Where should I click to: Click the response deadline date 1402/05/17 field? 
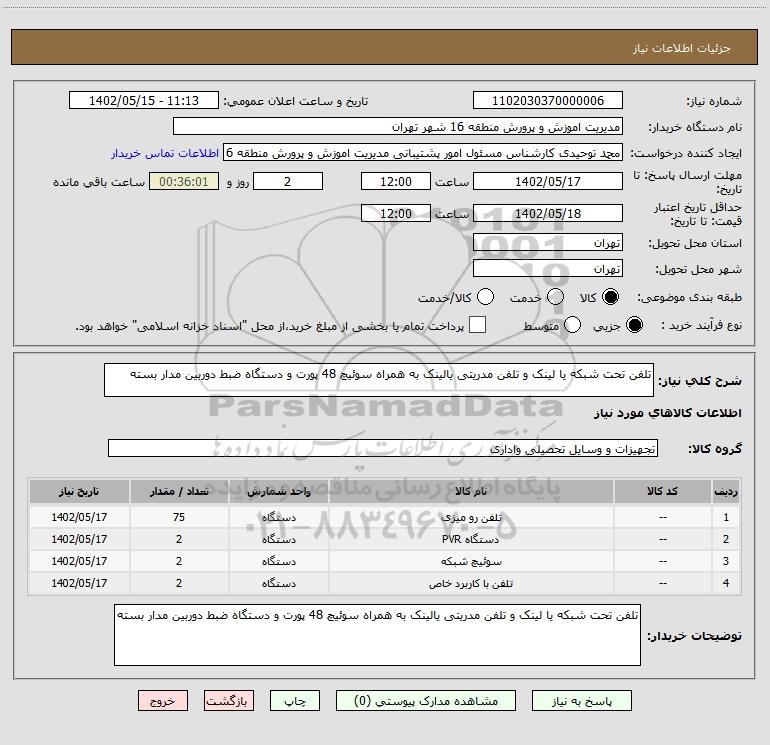click(548, 181)
